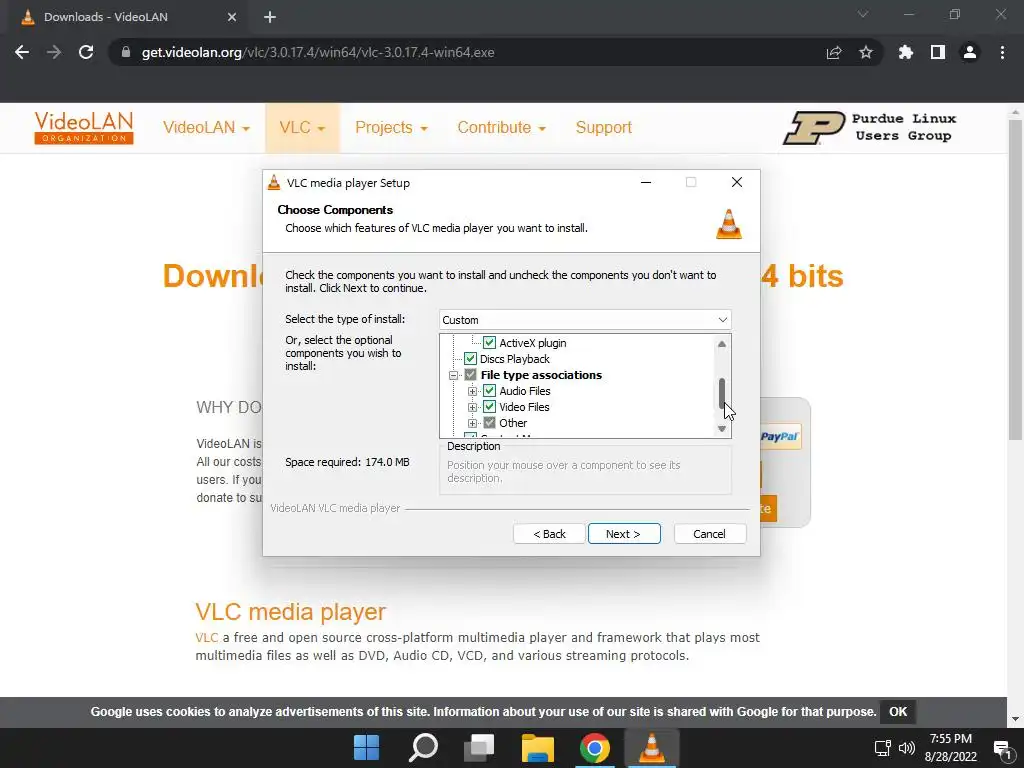This screenshot has width=1024, height=768.
Task: Expand the Other tree node
Action: pos(472,423)
